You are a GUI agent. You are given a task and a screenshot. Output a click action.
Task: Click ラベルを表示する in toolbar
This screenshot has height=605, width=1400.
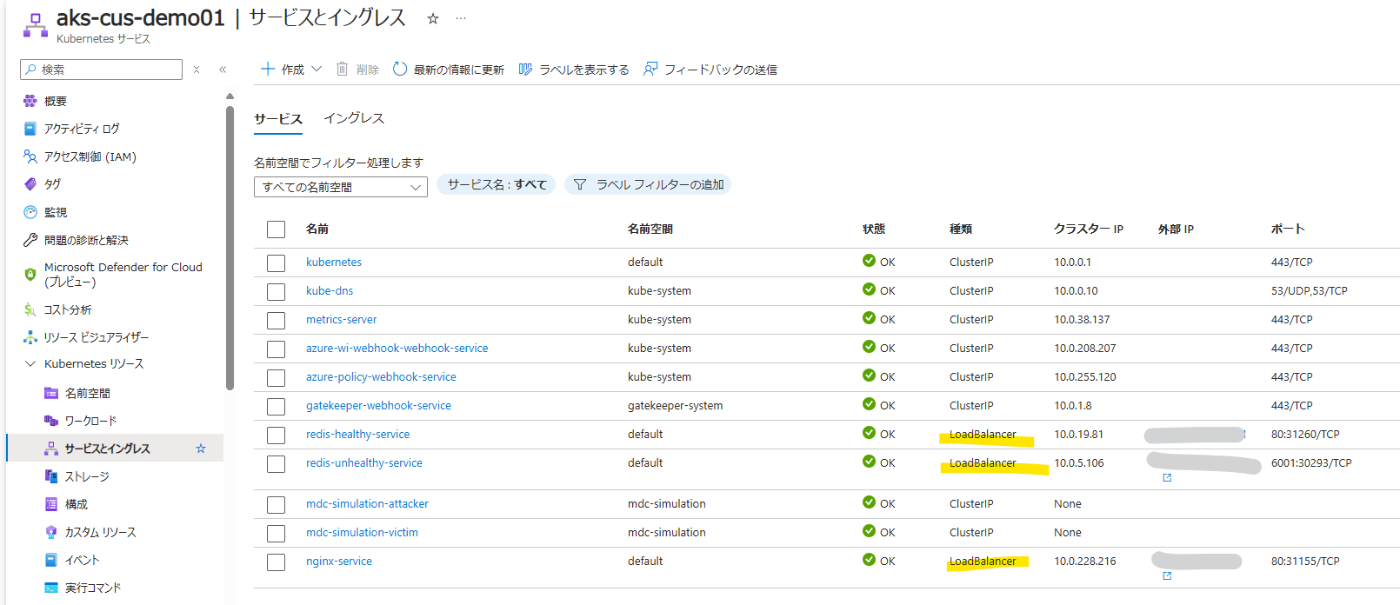point(574,69)
